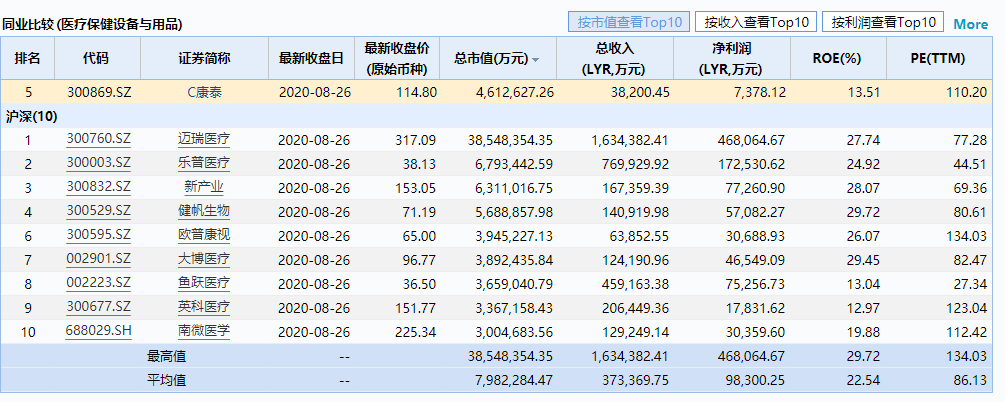Open stock code 300677.SZ link
Image resolution: width=1005 pixels, height=402 pixels.
click(99, 307)
